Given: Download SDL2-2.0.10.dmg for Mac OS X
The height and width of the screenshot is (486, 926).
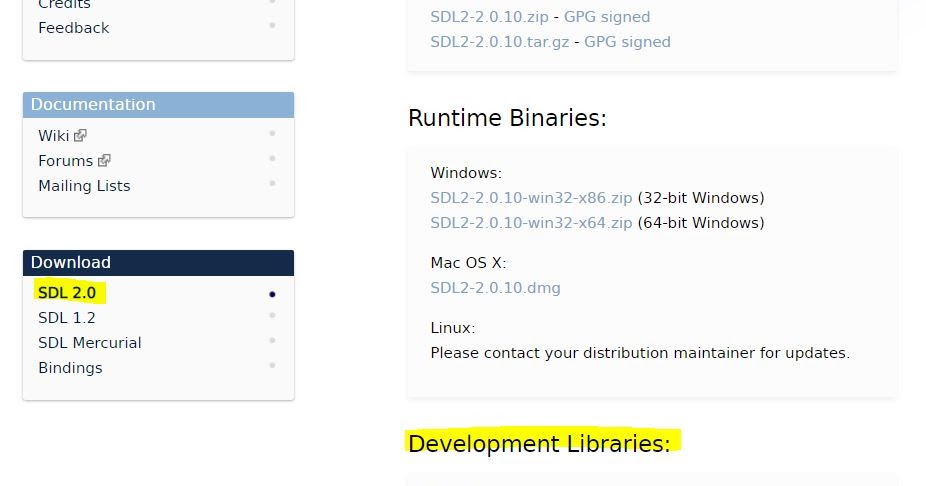Looking at the screenshot, I should click(495, 288).
